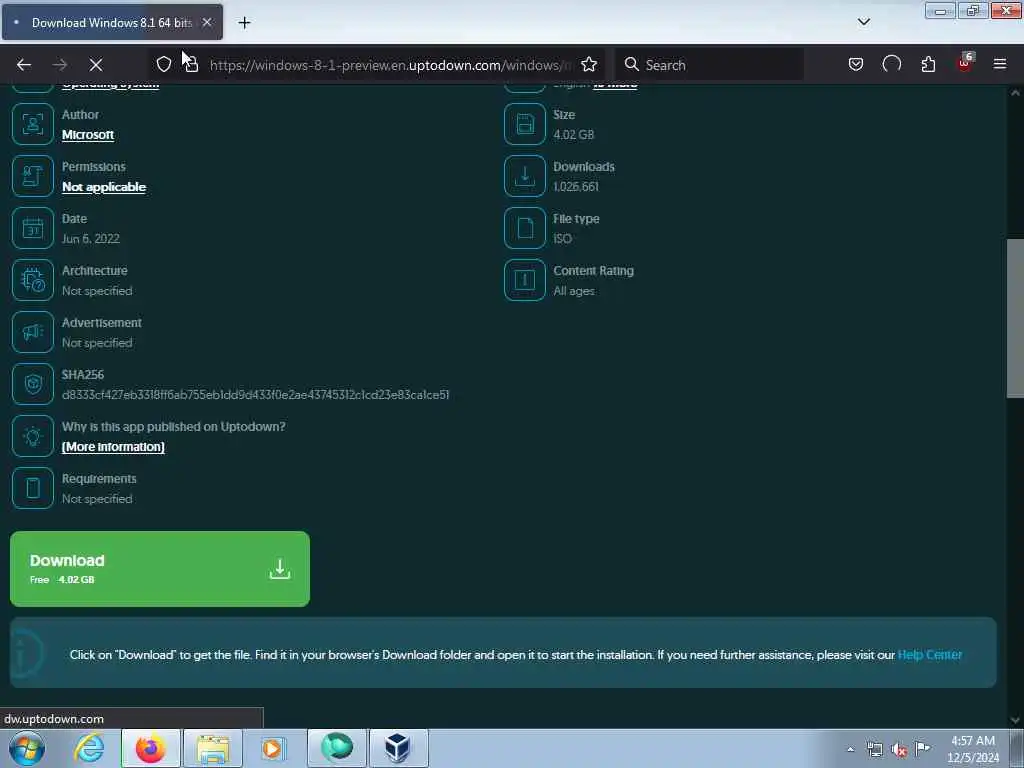This screenshot has width=1024, height=768.
Task: Open the uBlock extension icon with badge 6
Action: pos(965,63)
